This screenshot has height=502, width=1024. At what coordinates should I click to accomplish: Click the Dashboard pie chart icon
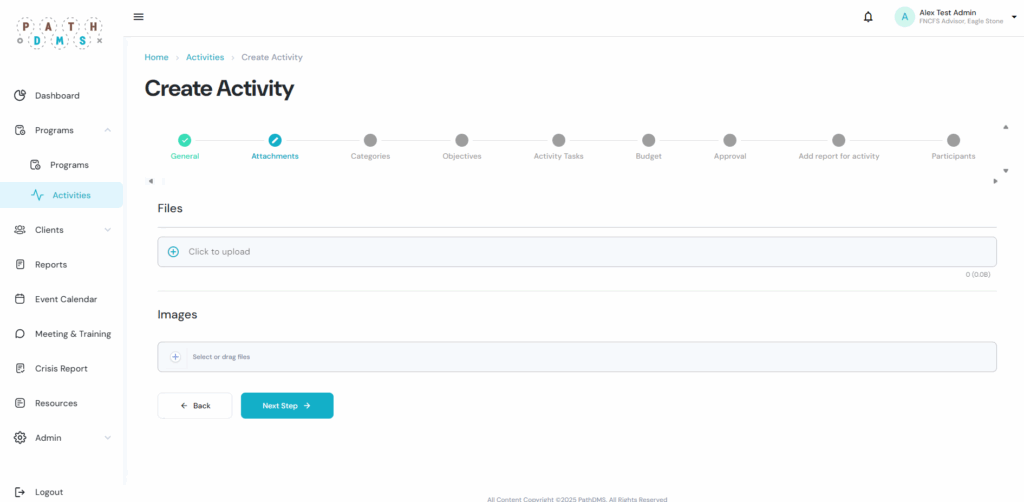20,96
